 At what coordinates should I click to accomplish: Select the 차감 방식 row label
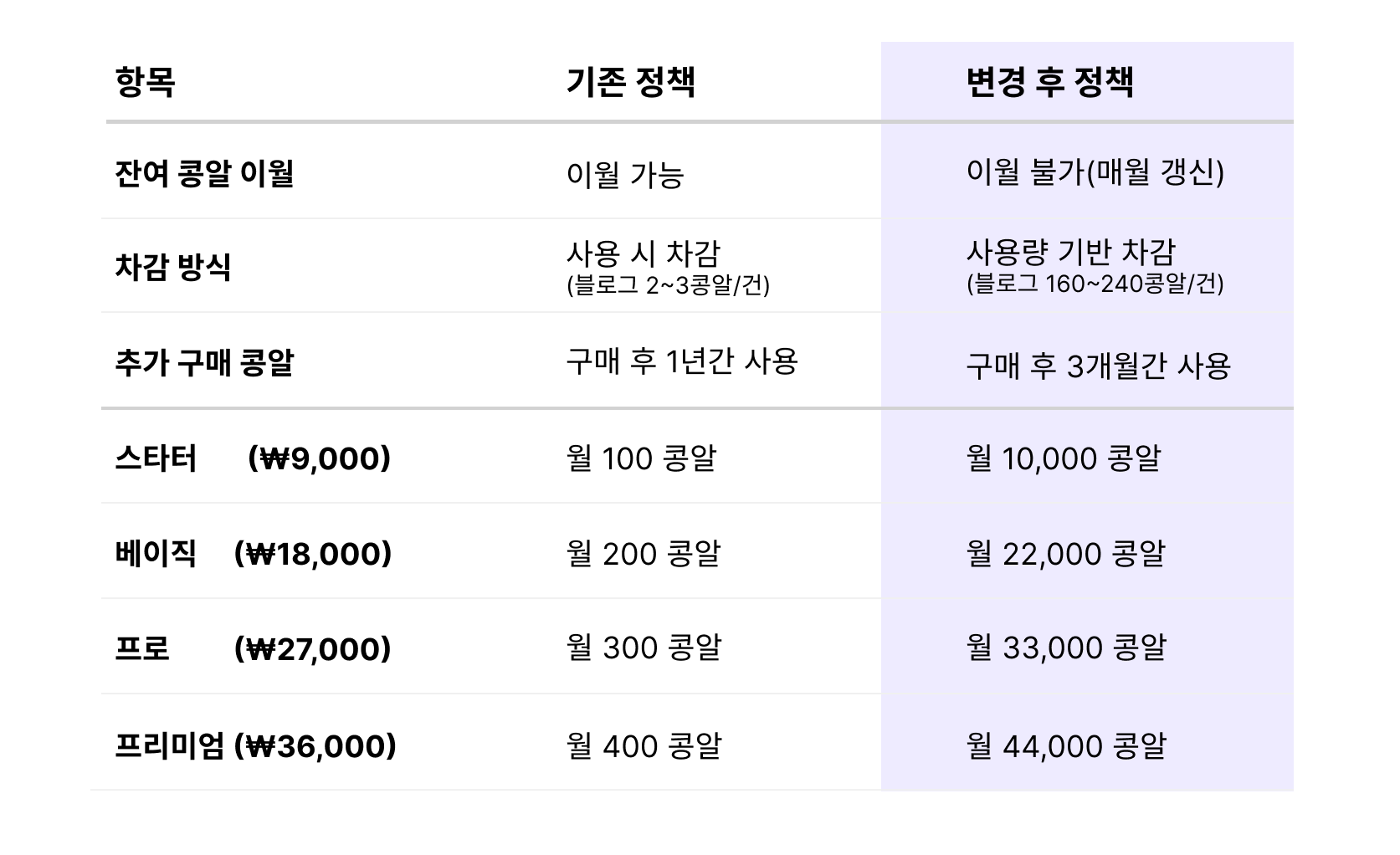click(x=172, y=267)
